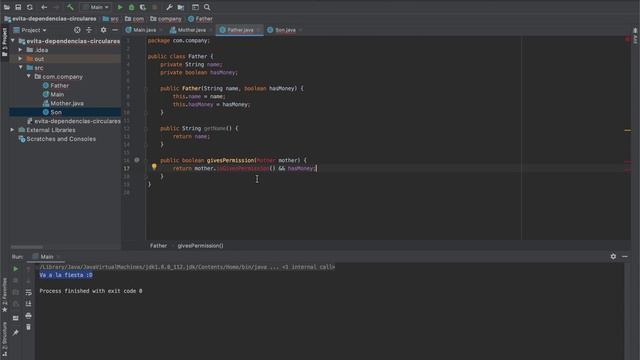Click the red error indicator at editor top-right
The image size is (640, 360).
coord(628,39)
